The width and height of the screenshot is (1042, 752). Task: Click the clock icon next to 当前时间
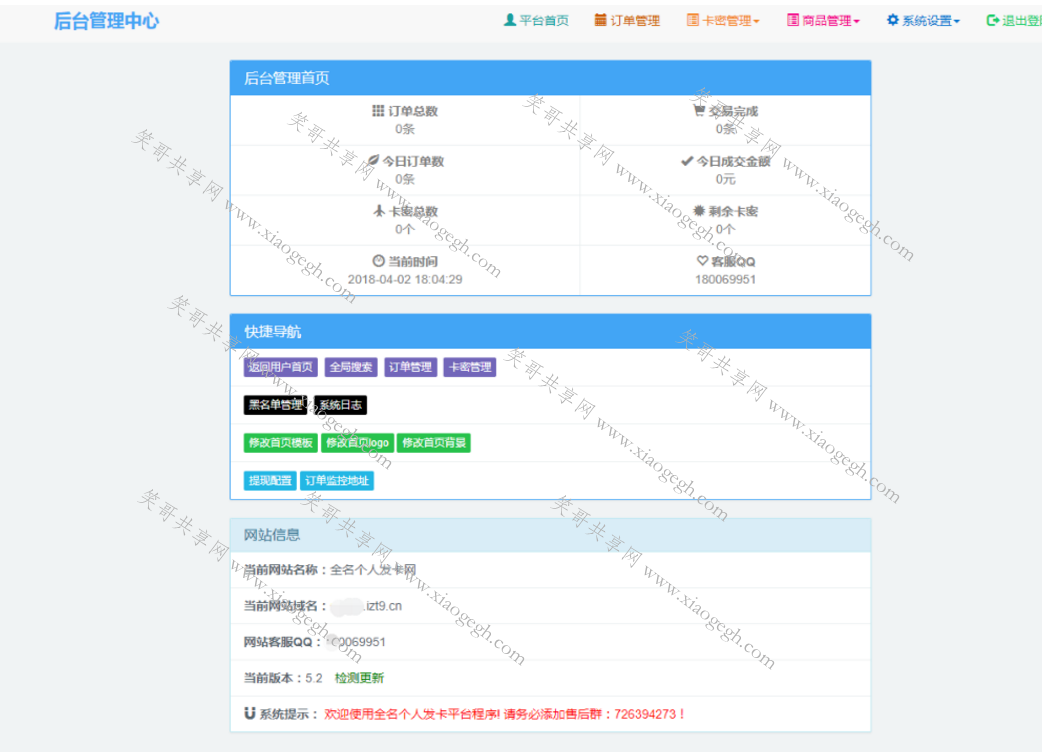click(x=378, y=260)
